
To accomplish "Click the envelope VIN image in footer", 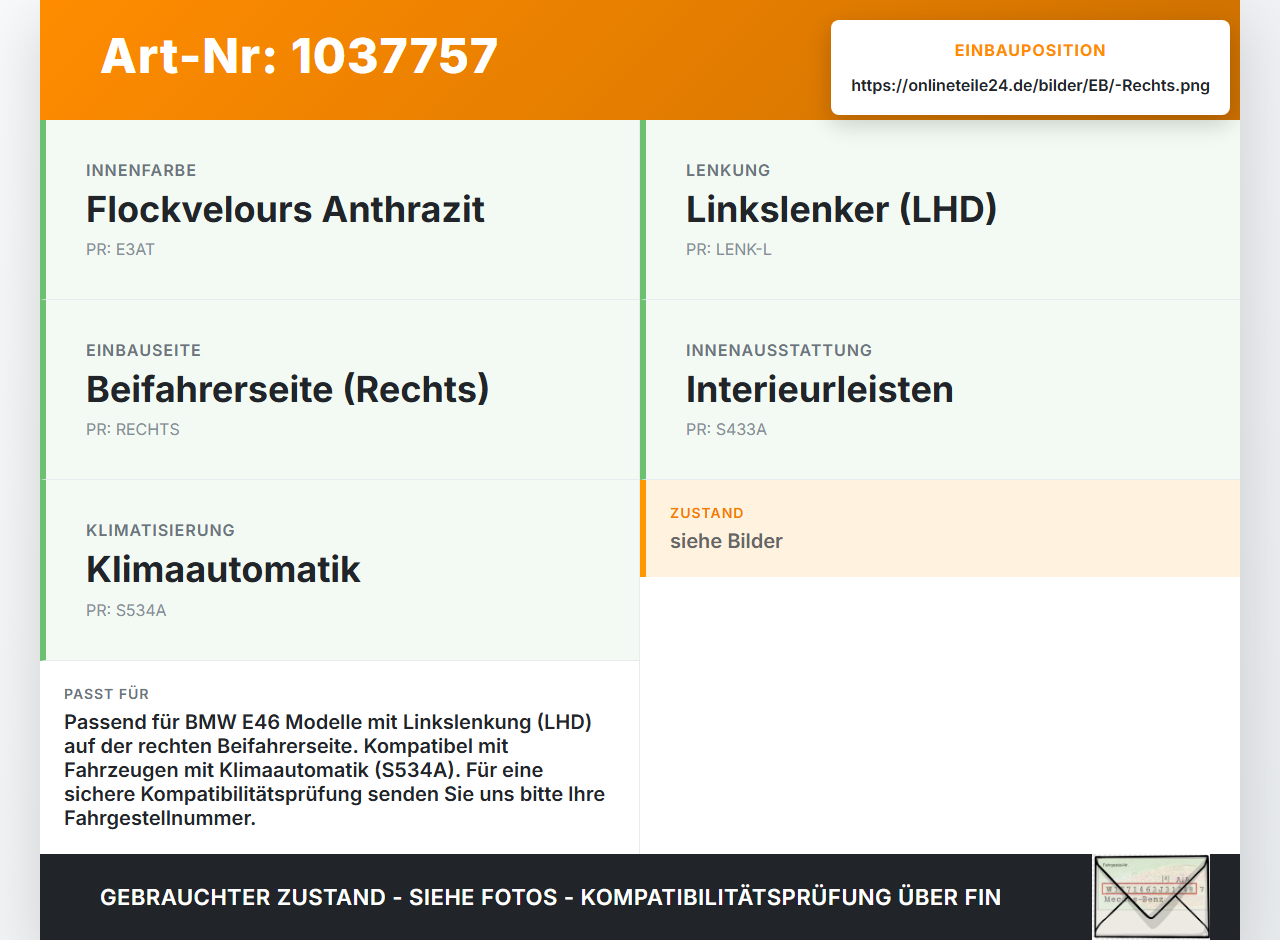I will (x=1151, y=897).
